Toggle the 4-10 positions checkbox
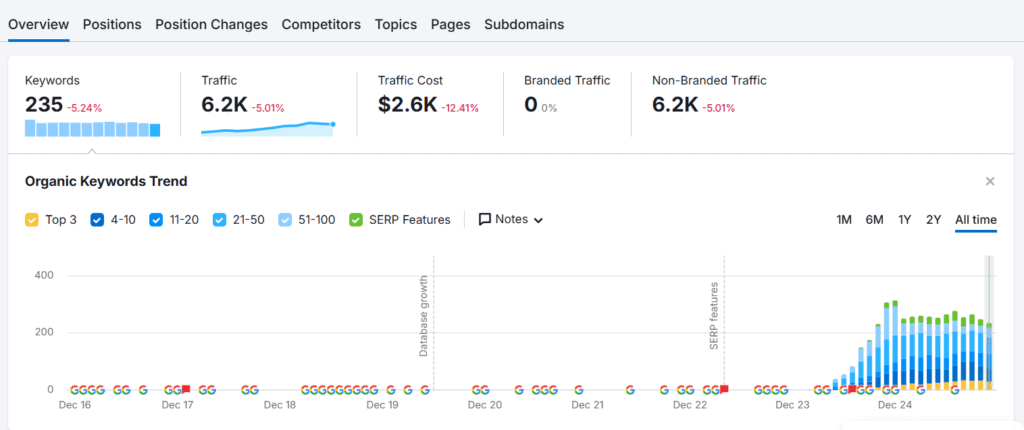 click(x=98, y=220)
